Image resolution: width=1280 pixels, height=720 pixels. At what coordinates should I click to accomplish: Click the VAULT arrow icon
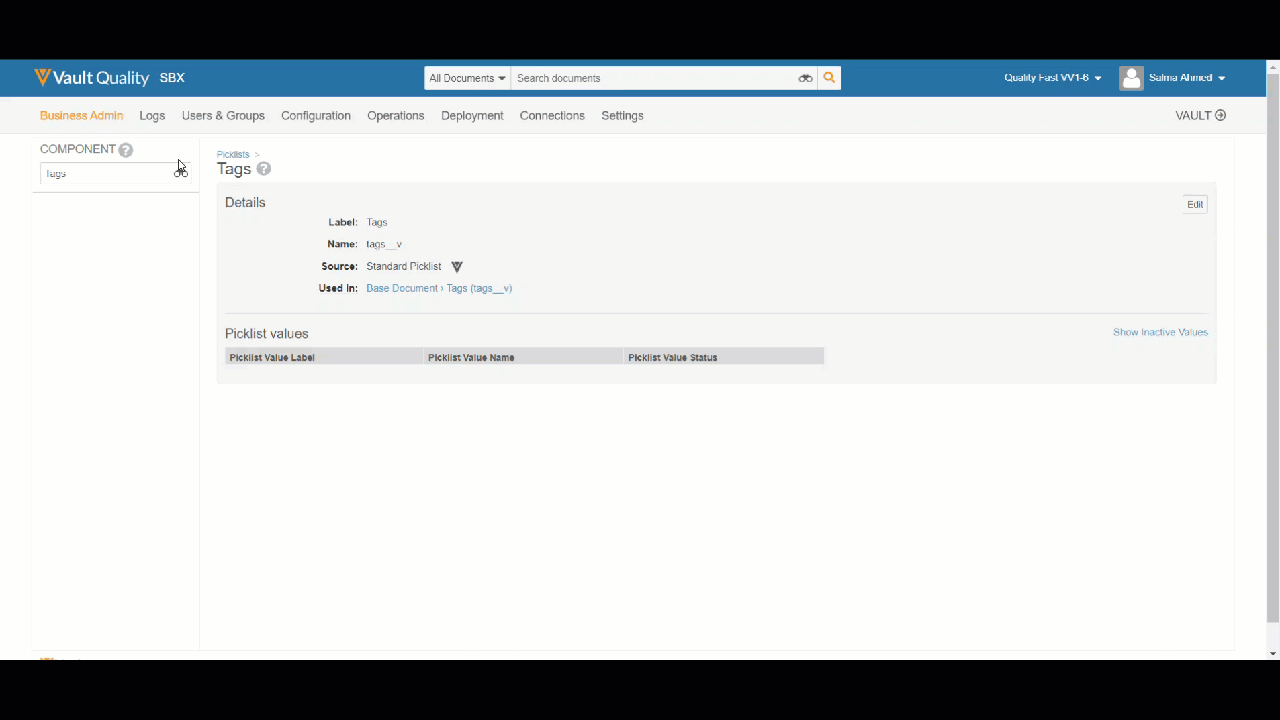[1220, 115]
